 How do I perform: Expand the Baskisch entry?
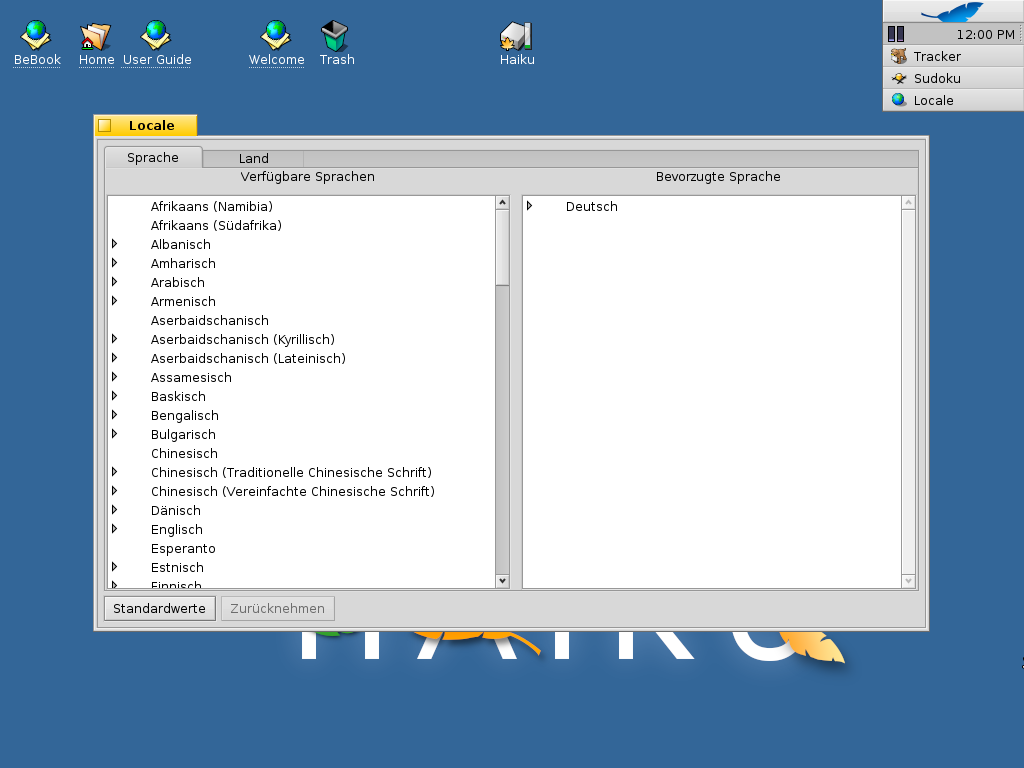pyautogui.click(x=114, y=395)
